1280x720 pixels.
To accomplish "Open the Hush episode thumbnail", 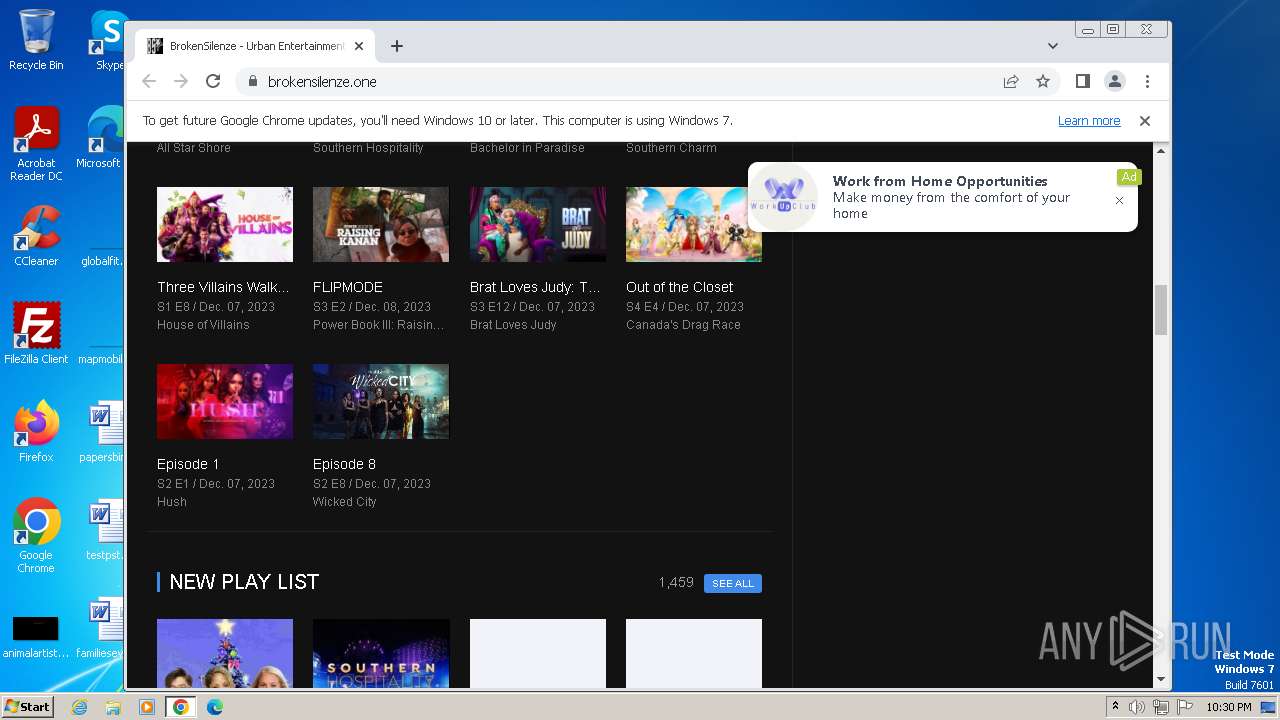I will pos(225,401).
